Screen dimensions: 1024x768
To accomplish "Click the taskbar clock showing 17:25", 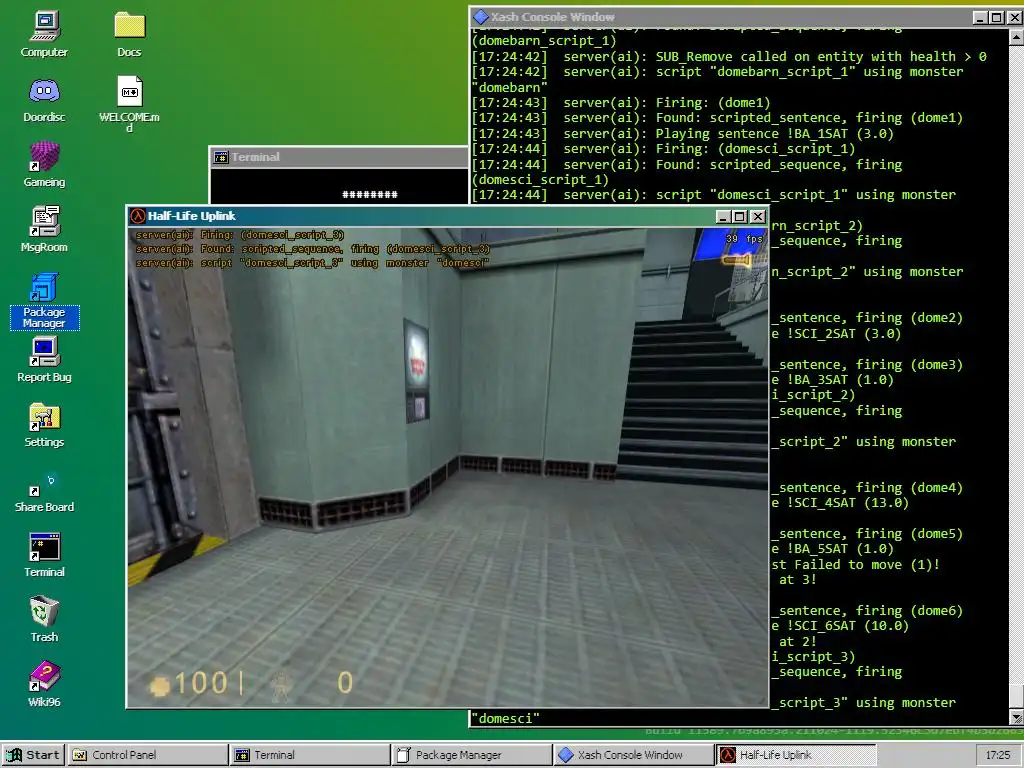I will 998,755.
